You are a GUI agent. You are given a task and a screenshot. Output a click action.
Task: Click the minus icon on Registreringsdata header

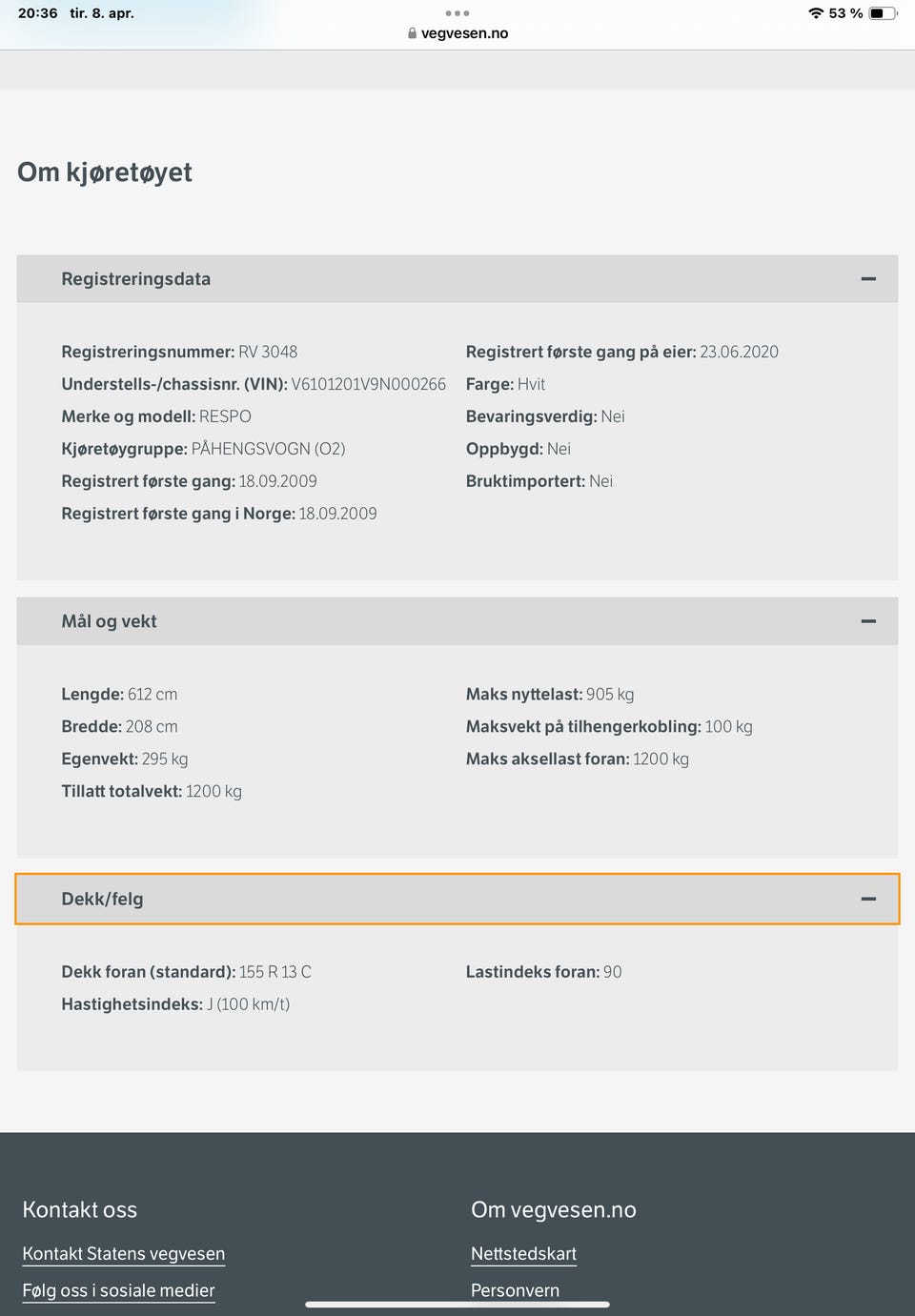tap(868, 279)
